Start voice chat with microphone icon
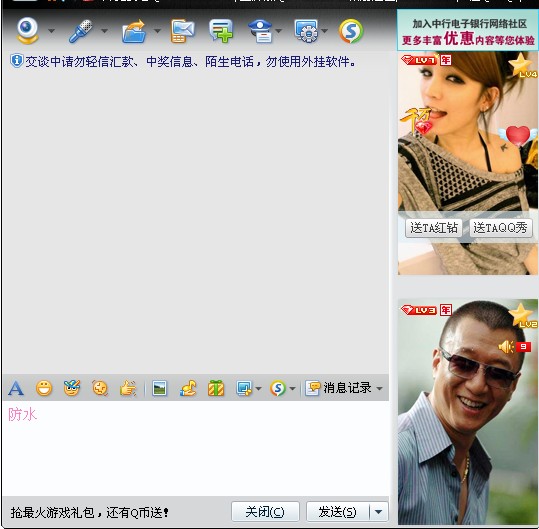The height and width of the screenshot is (529, 539). click(80, 31)
